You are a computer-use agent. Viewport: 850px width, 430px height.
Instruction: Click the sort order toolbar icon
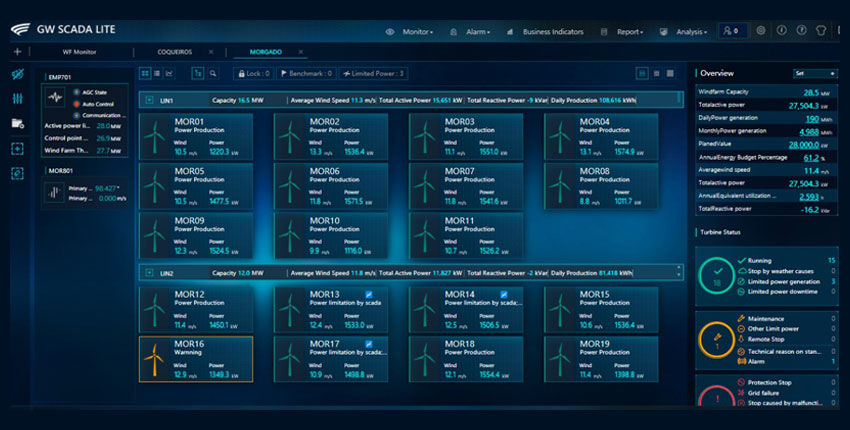click(x=198, y=73)
